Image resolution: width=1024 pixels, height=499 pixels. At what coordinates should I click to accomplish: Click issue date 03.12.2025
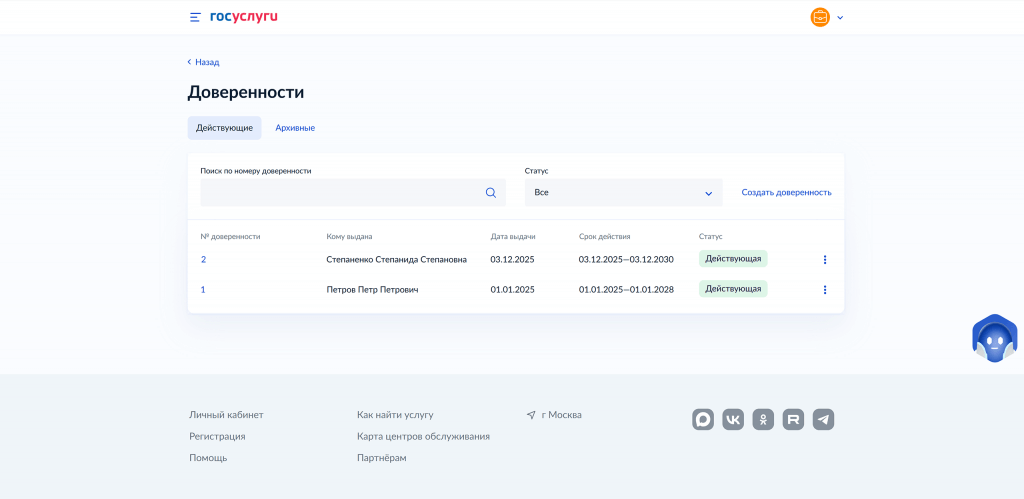(513, 259)
